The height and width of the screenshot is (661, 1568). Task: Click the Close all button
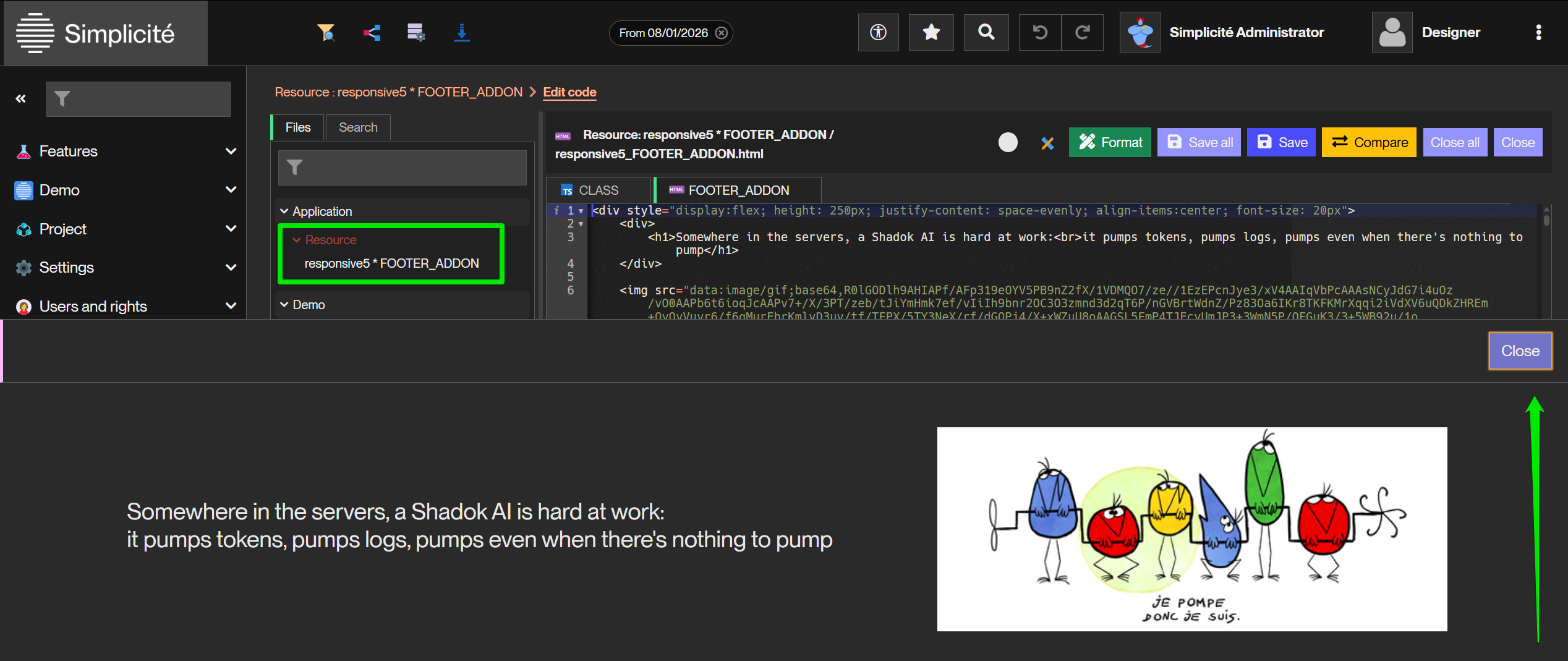[x=1455, y=142]
